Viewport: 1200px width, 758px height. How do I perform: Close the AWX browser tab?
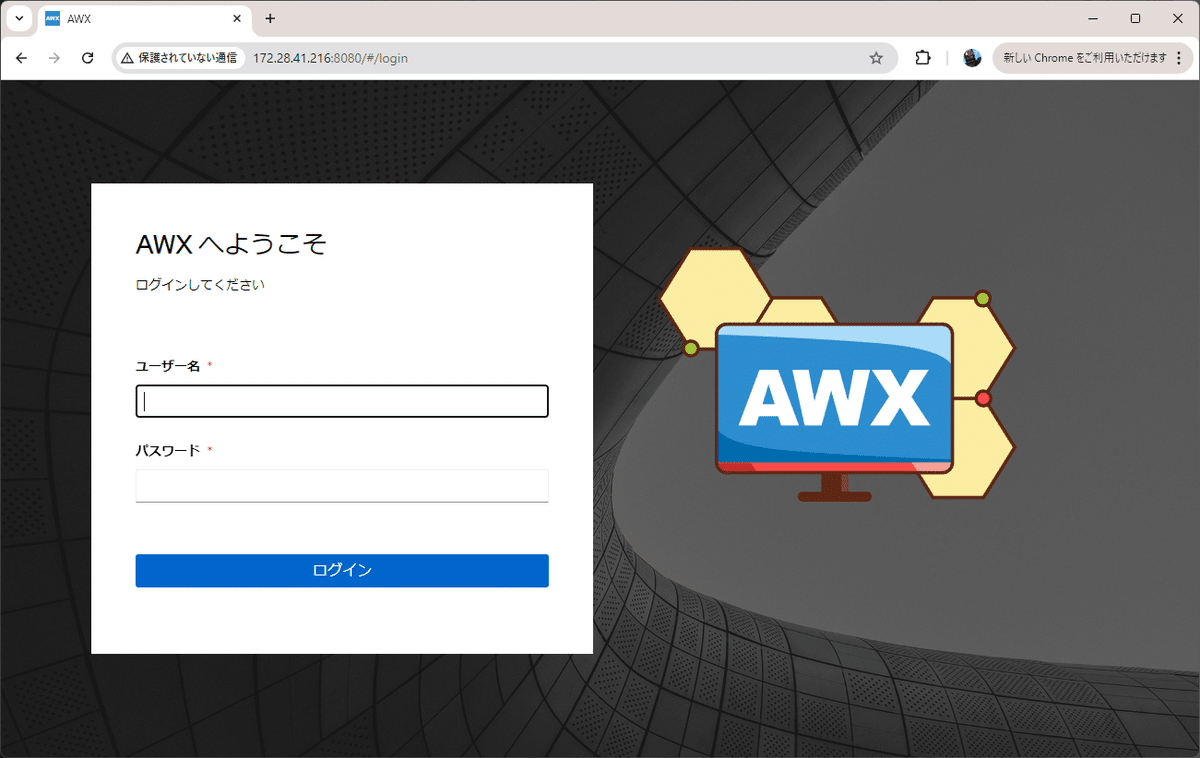pyautogui.click(x=237, y=18)
